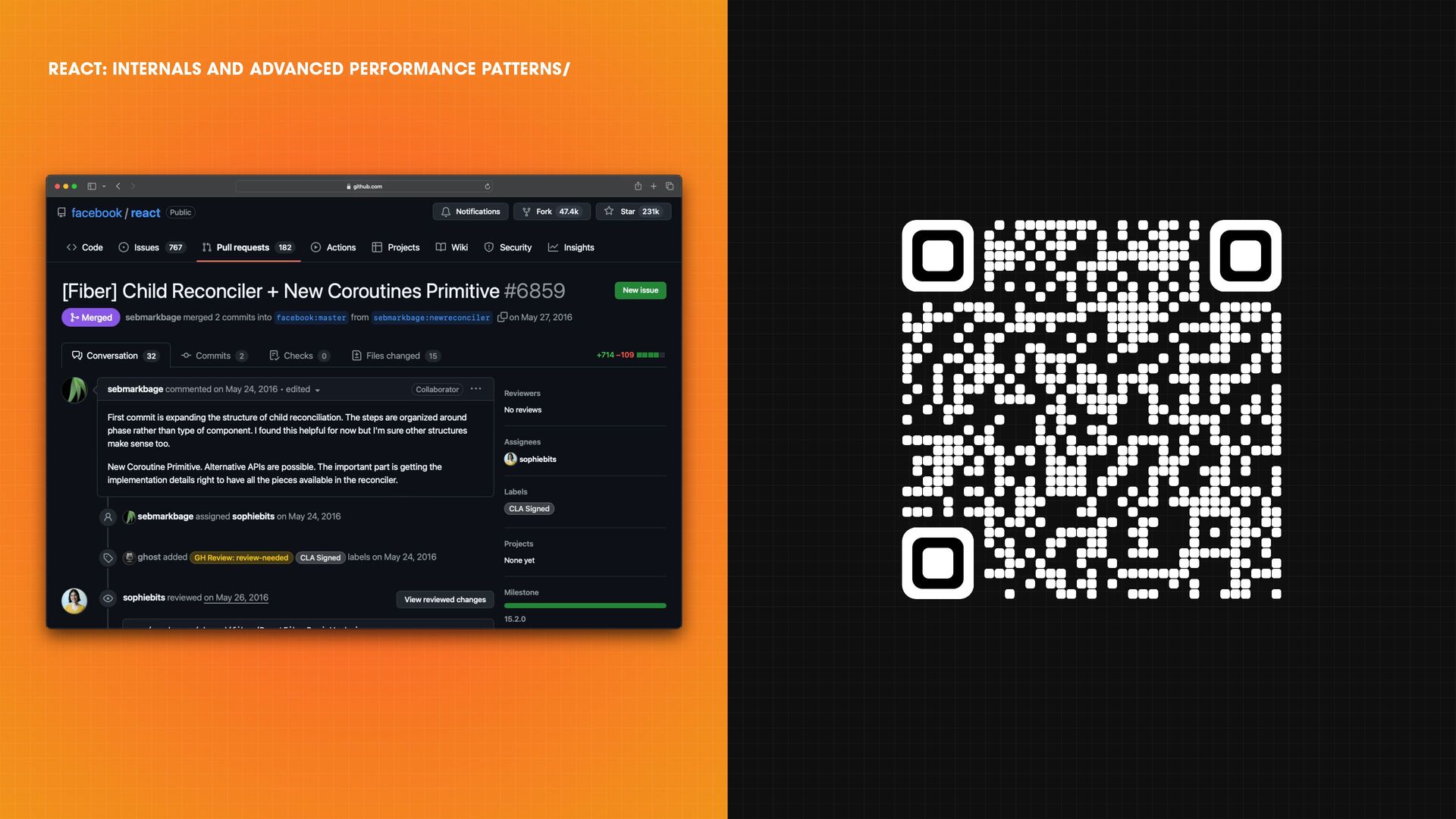Viewport: 1456px width, 819px height.
Task: Show the tab overview icon in Safari
Action: (x=670, y=187)
